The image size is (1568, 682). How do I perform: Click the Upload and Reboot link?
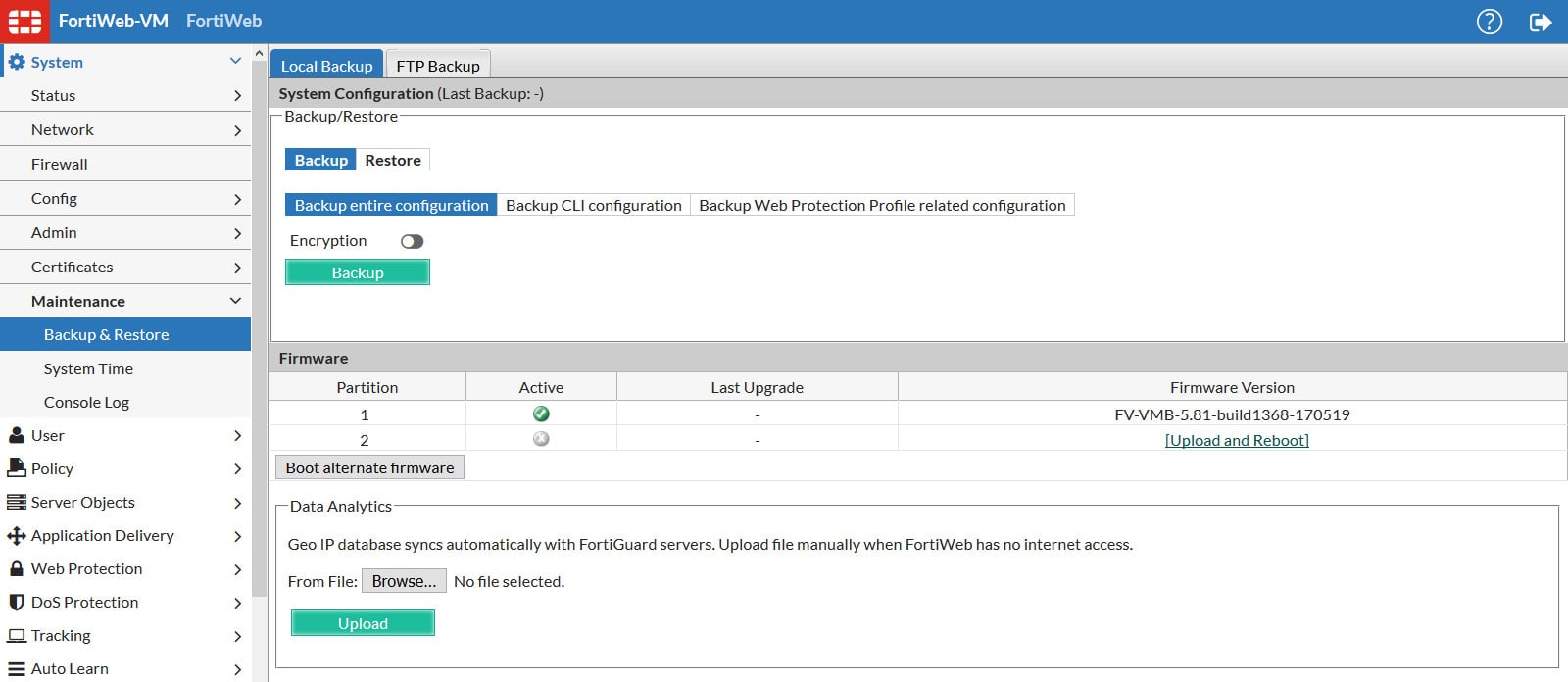point(1237,440)
